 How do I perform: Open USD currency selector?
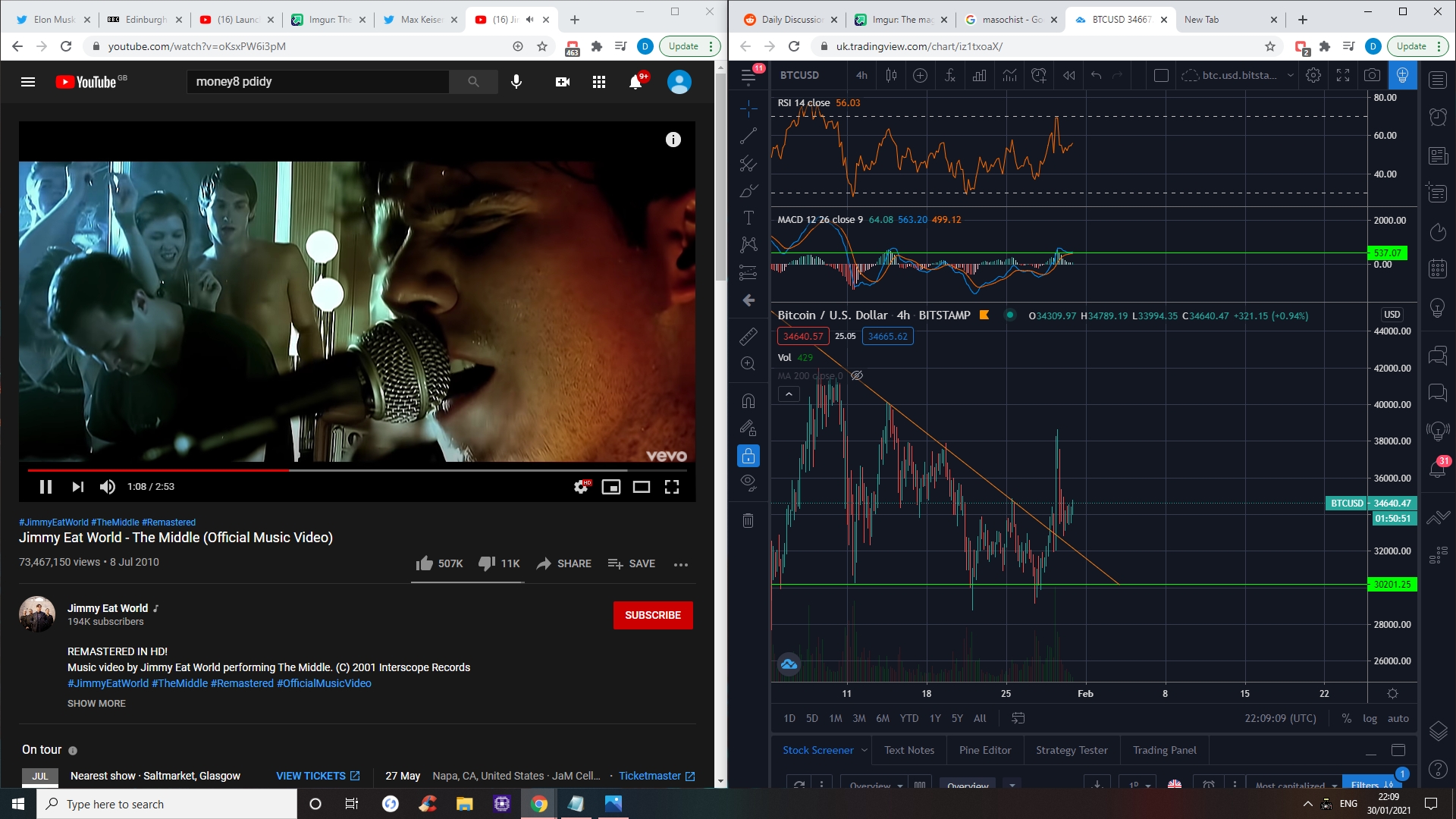[1392, 315]
